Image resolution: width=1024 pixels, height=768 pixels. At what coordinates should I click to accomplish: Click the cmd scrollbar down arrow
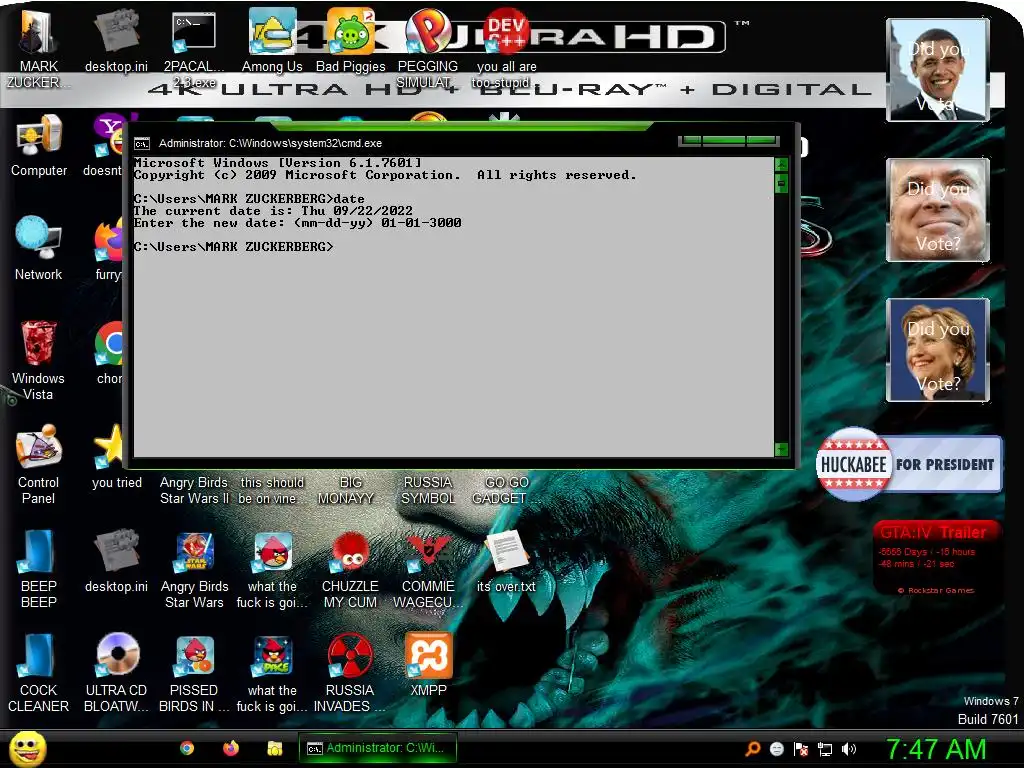pyautogui.click(x=781, y=449)
